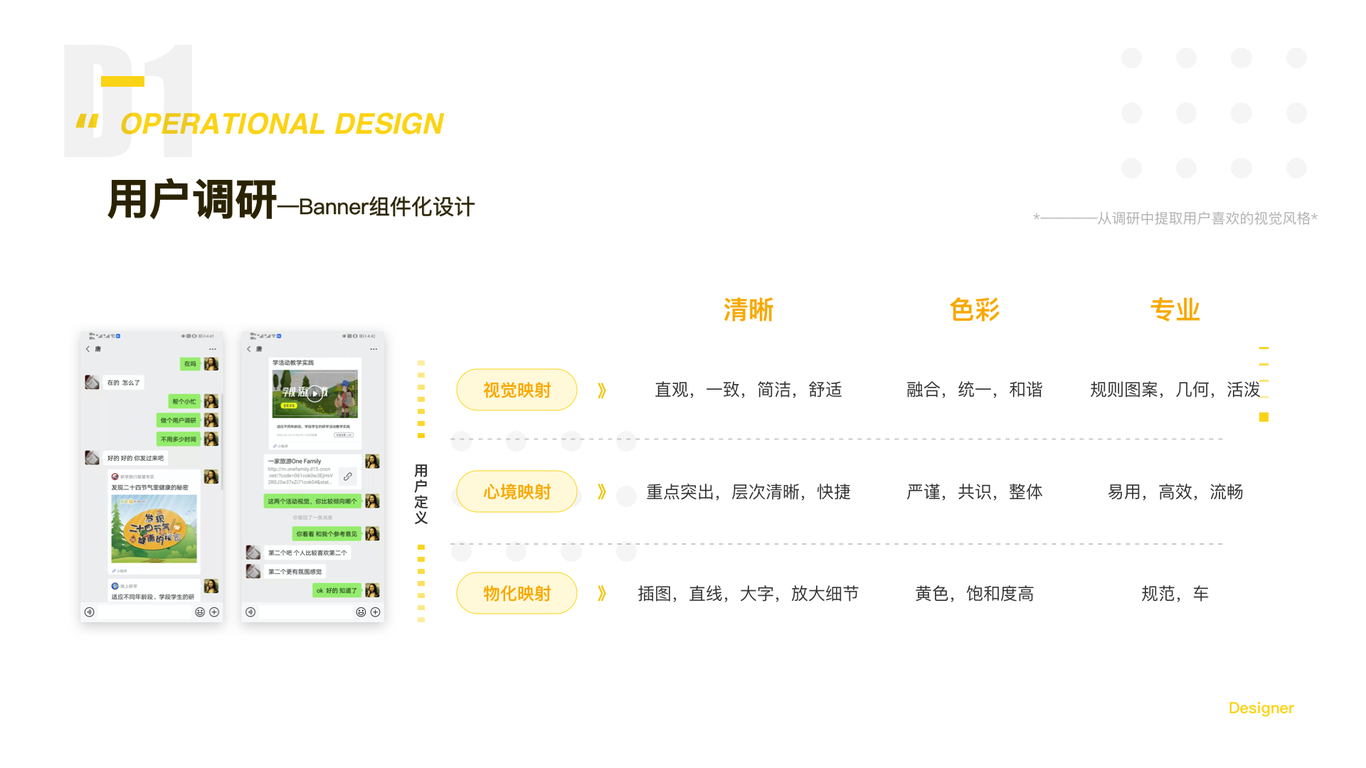Viewport: 1366px width, 768px height.
Task: Select the 清晰 column heading
Action: click(749, 310)
